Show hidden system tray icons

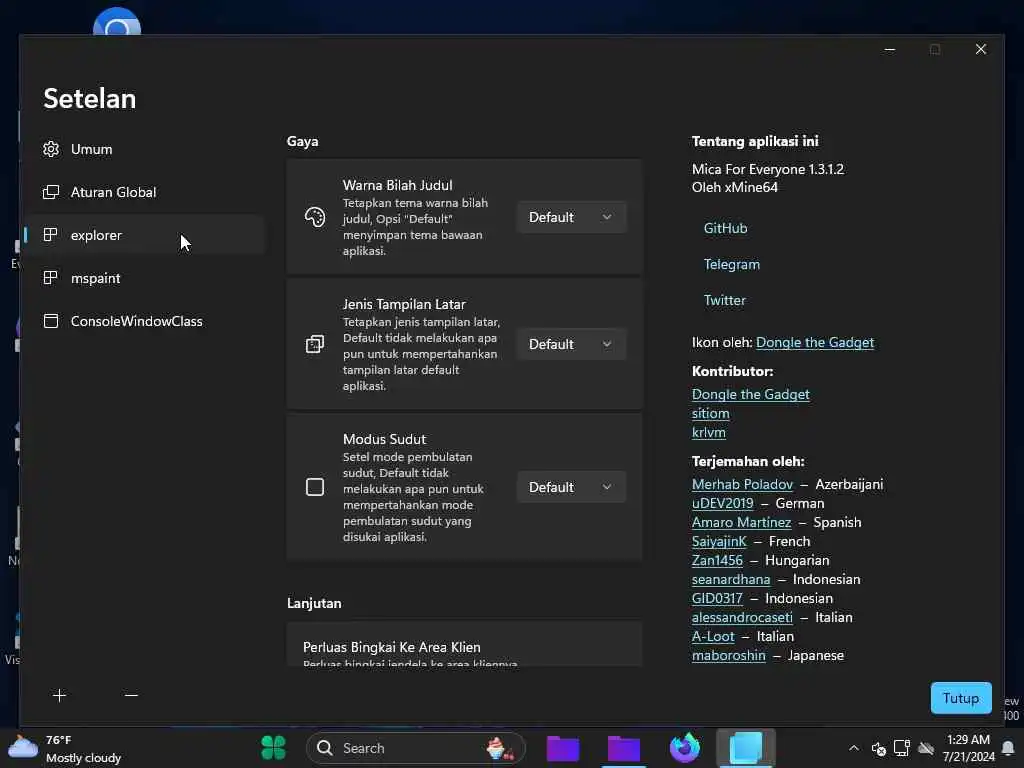(x=854, y=748)
